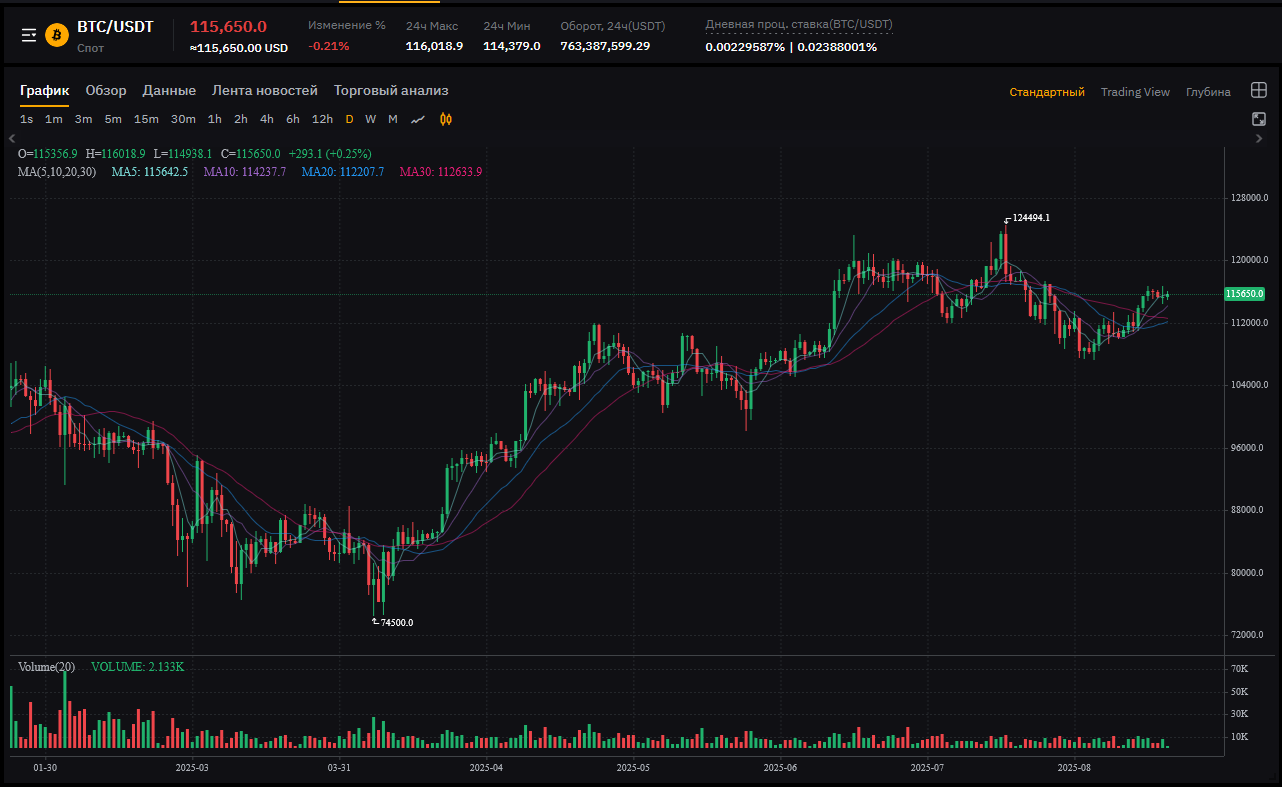Viewport: 1282px width, 787px height.
Task: Click the BTC/USDT pair name
Action: [x=115, y=27]
